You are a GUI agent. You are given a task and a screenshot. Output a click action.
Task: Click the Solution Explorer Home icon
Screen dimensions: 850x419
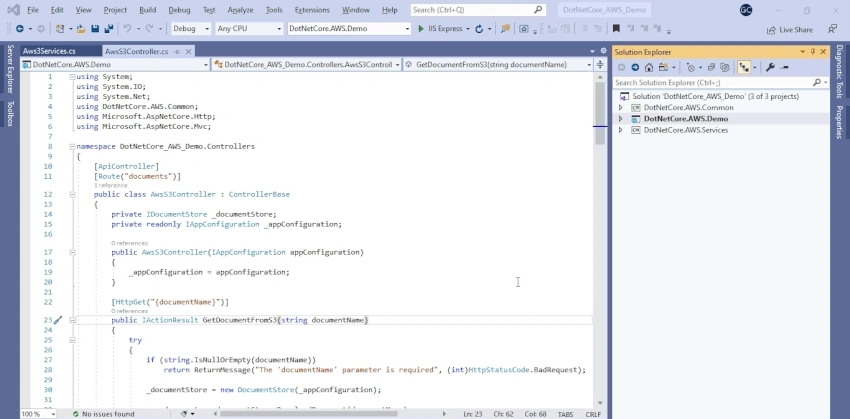pyautogui.click(x=648, y=68)
